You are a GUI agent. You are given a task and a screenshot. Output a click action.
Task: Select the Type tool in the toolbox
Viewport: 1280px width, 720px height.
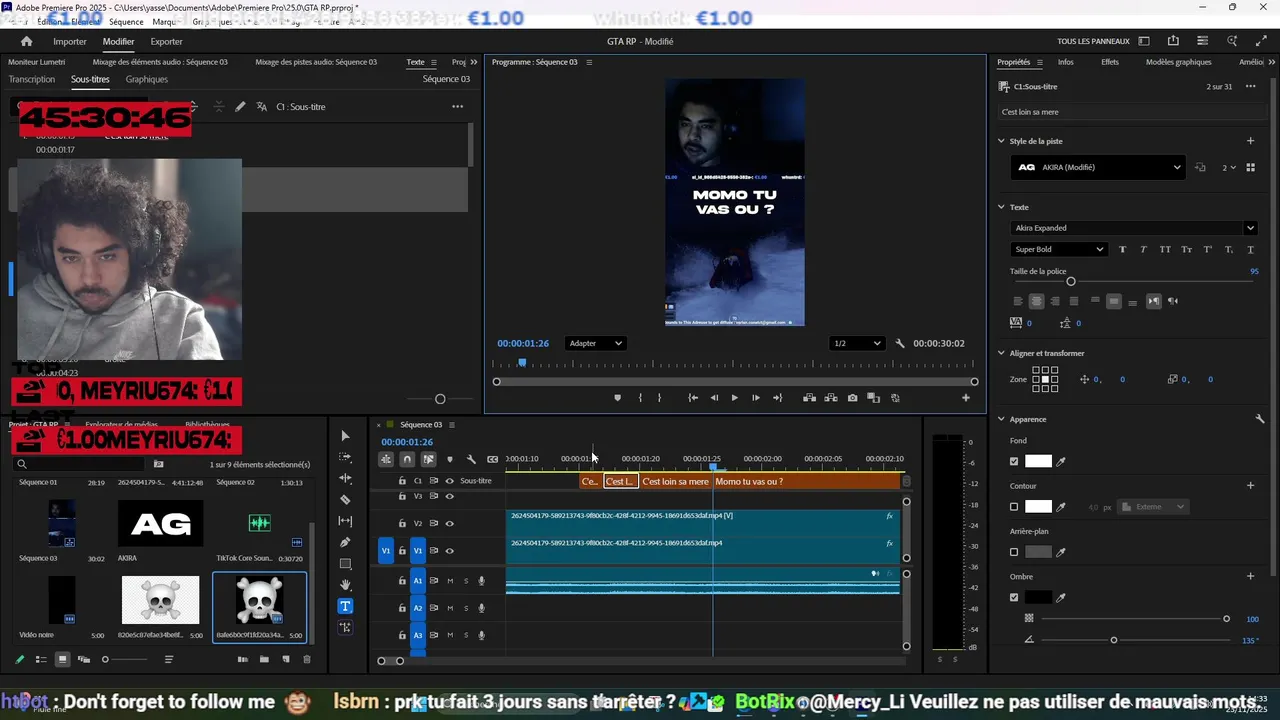[345, 606]
